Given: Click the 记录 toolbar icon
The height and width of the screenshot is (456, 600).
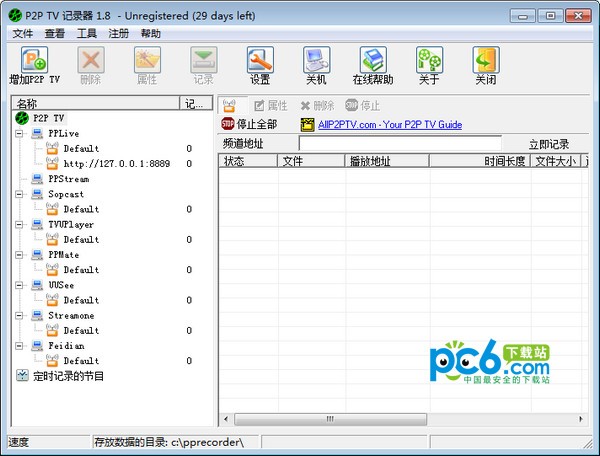Looking at the screenshot, I should 204,60.
